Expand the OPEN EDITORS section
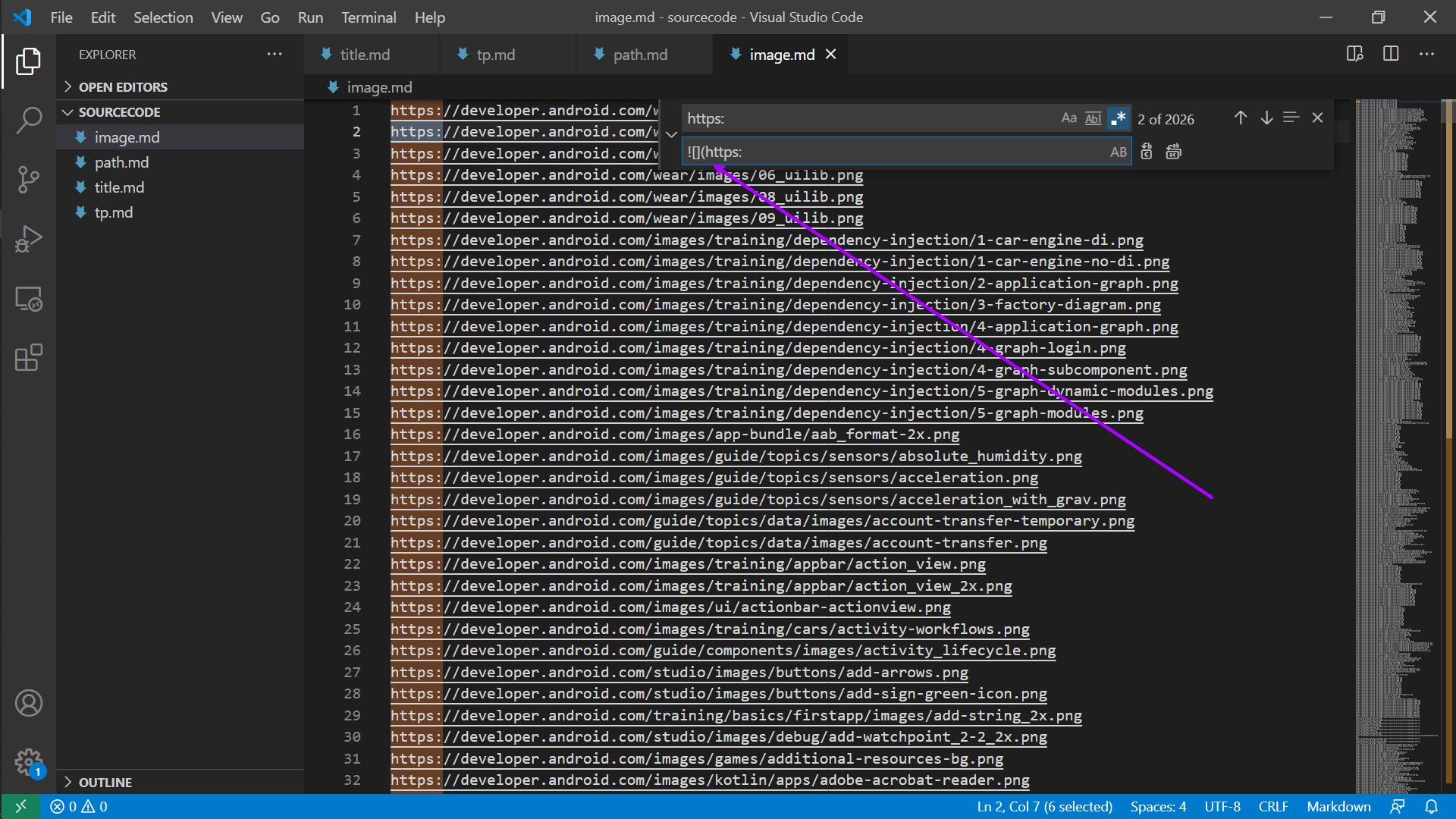This screenshot has width=1456, height=819. pos(123,87)
